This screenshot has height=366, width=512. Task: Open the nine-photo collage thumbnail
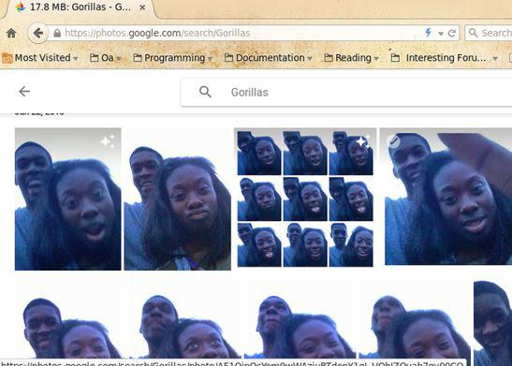click(305, 198)
